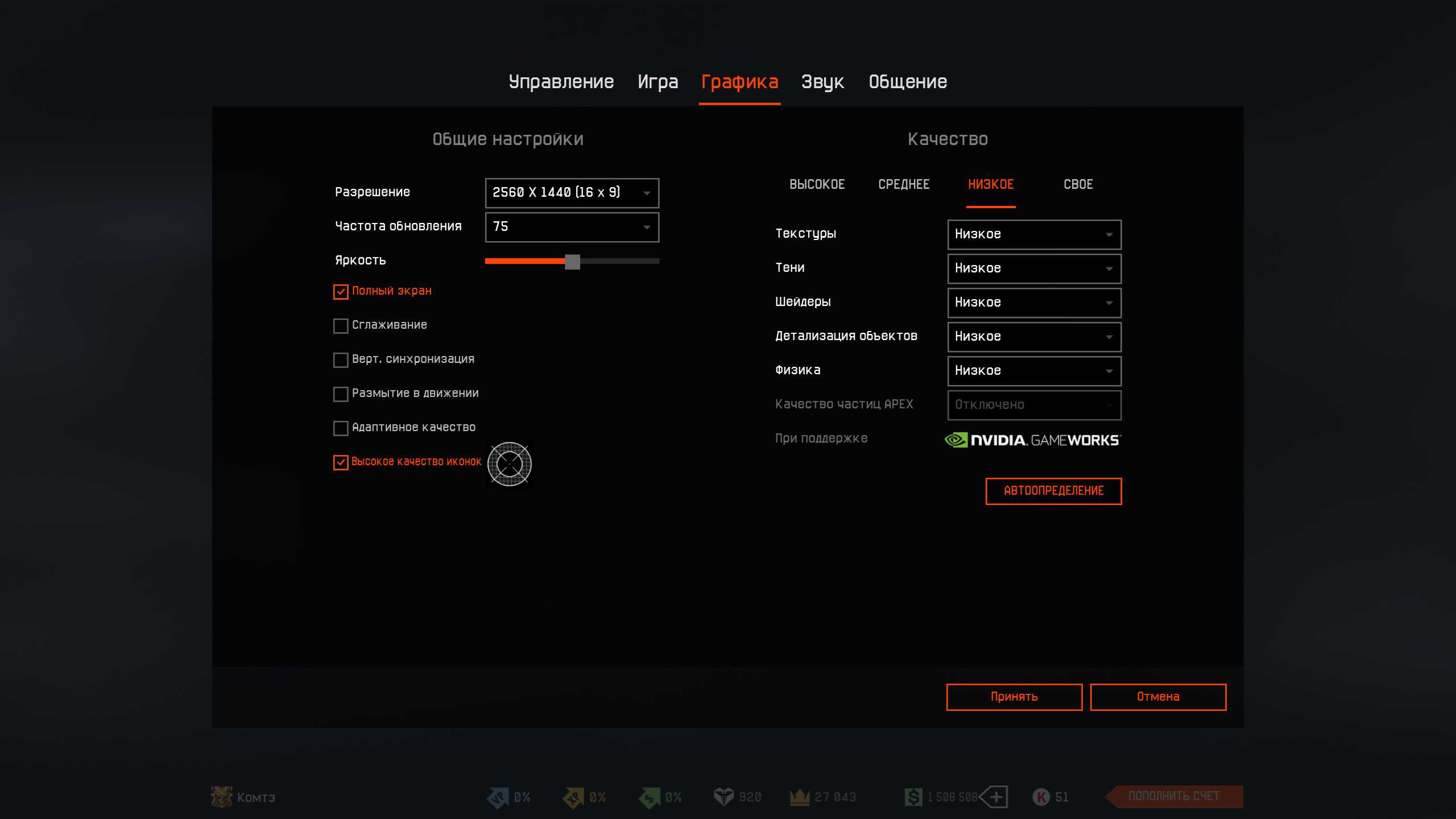Switch to the Звук tab

pos(822,82)
